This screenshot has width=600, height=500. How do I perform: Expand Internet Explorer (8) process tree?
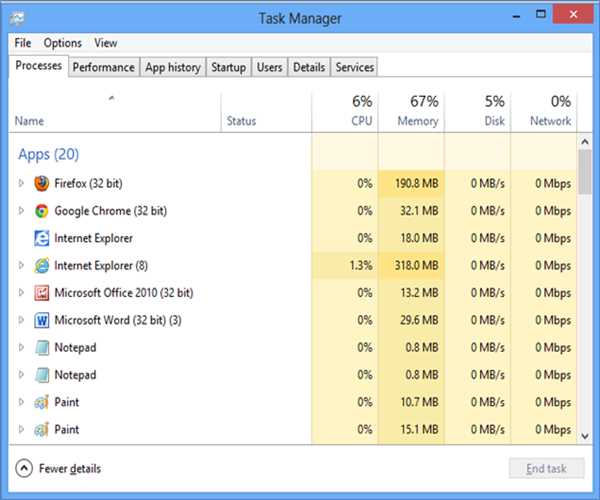click(22, 266)
